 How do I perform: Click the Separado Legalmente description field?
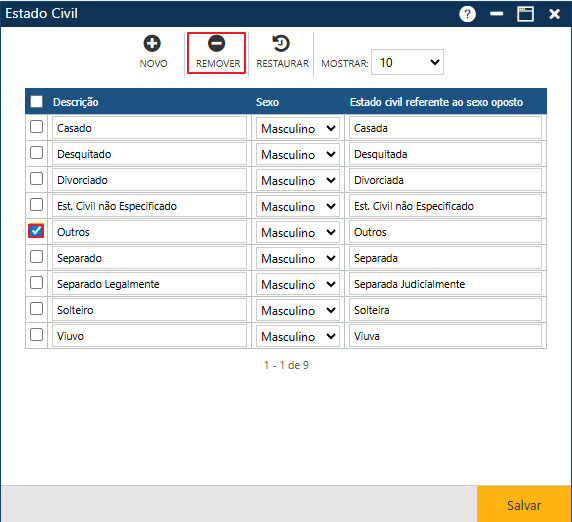tap(149, 284)
